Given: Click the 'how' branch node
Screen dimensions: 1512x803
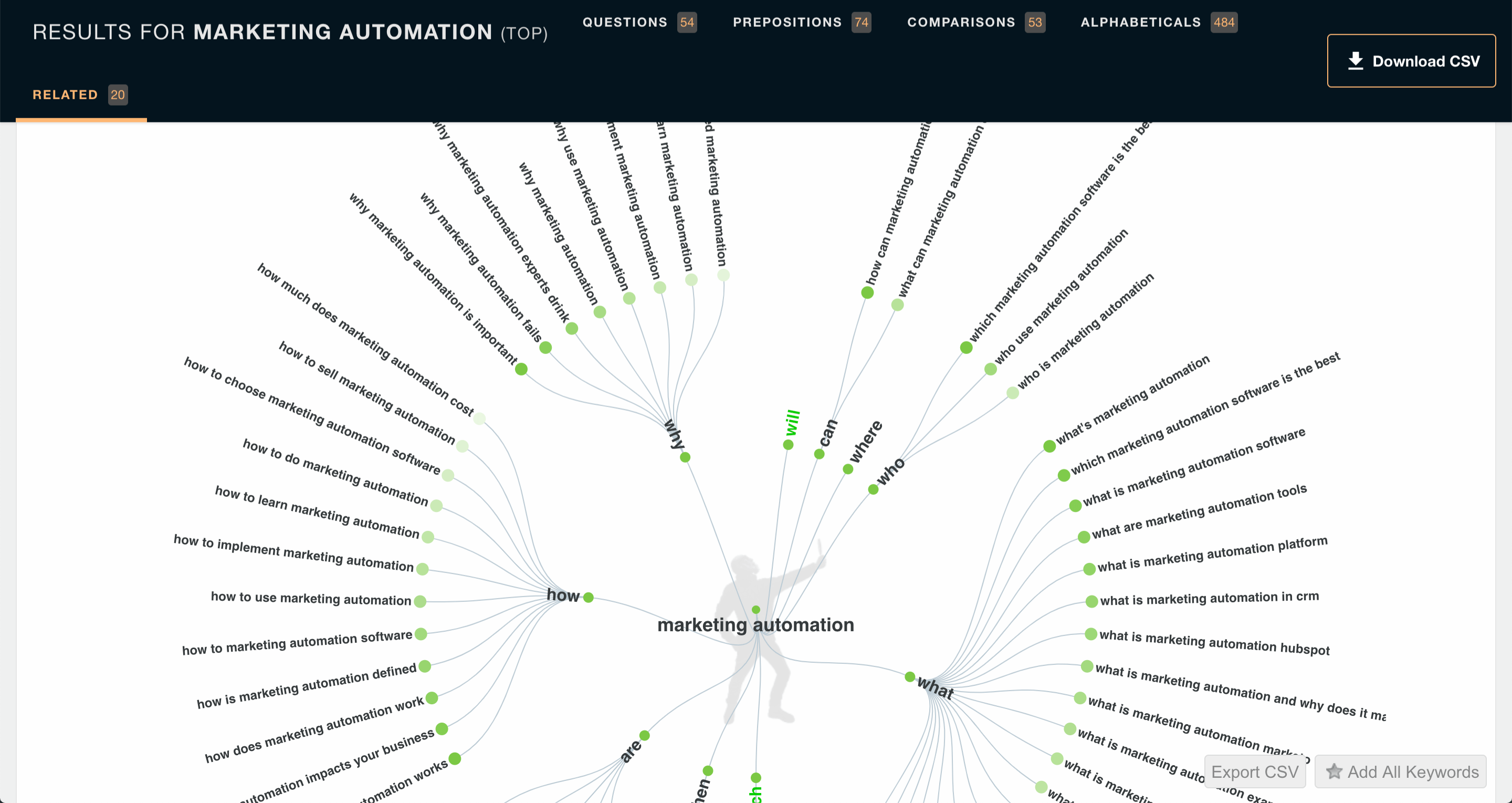Looking at the screenshot, I should [589, 597].
